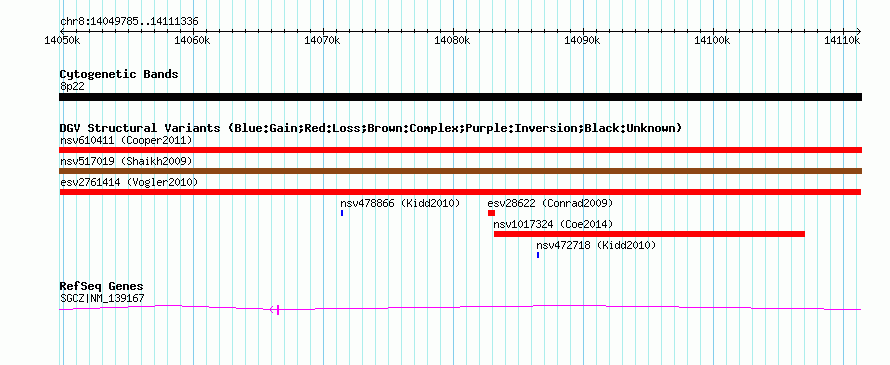Select the nsv472718 blue gain marker
Viewport: 890px width, 365px height.
pos(538,255)
